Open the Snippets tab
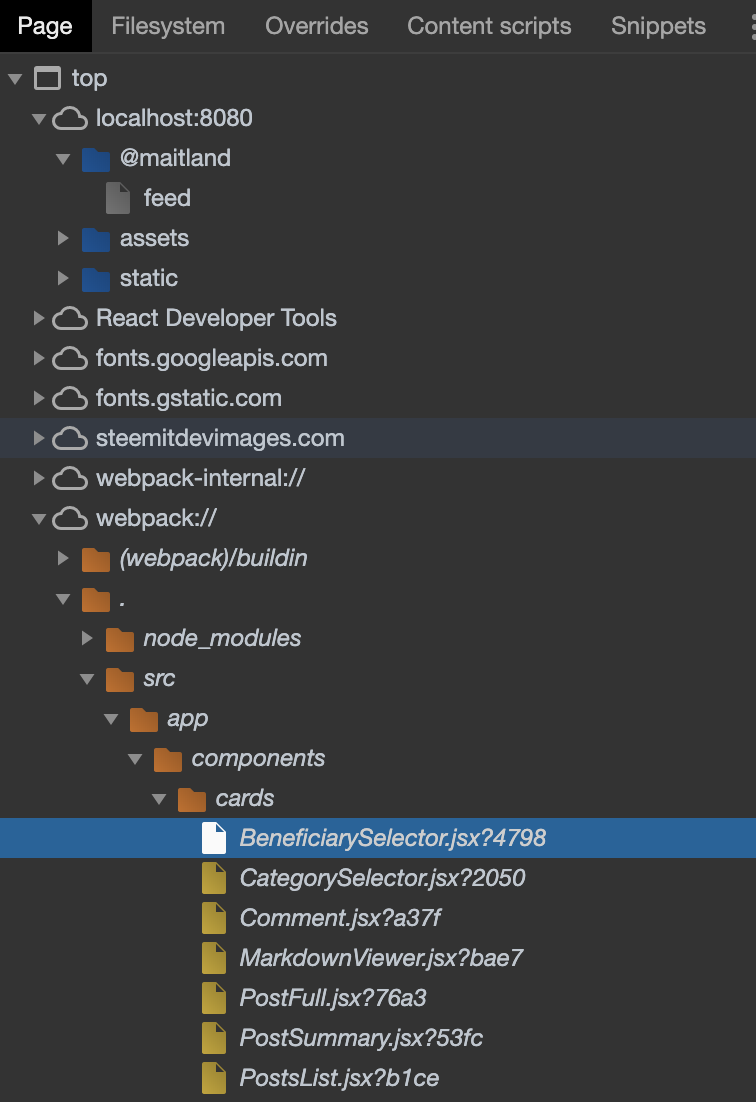The image size is (756, 1102). click(658, 26)
